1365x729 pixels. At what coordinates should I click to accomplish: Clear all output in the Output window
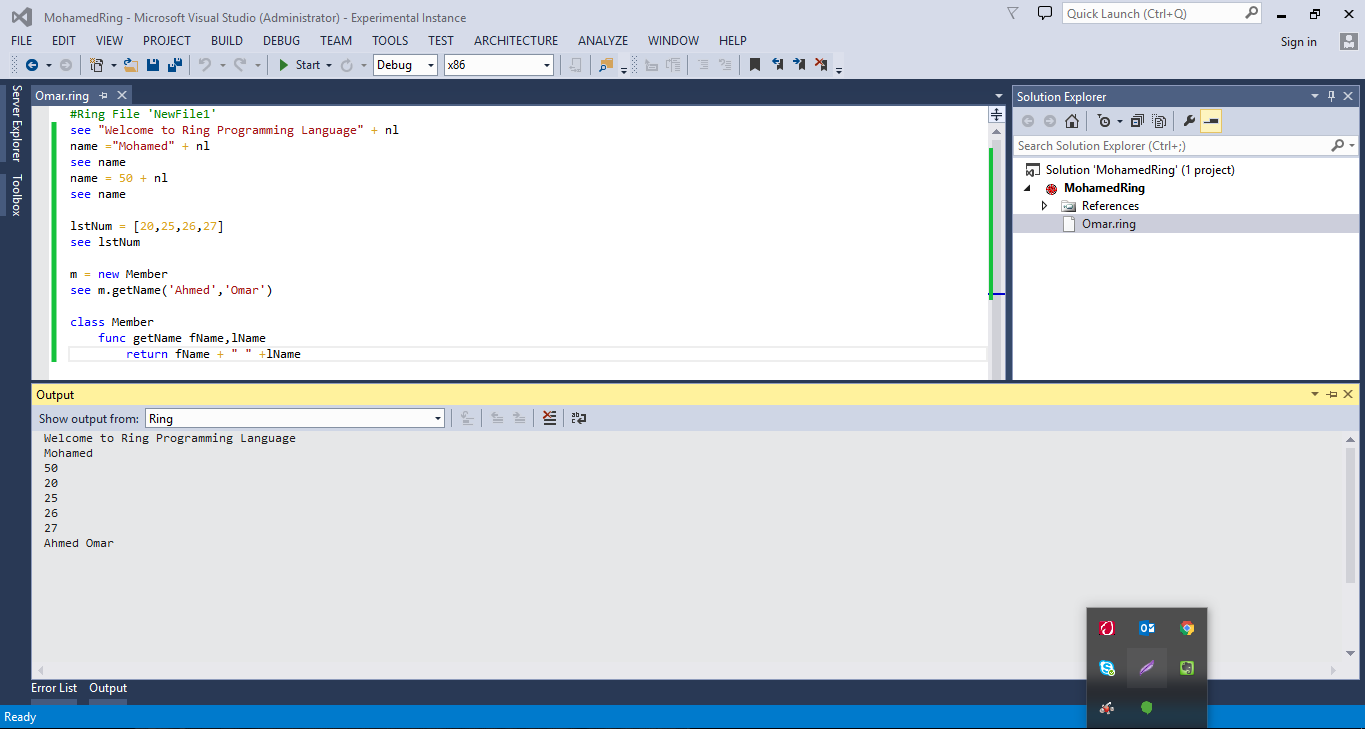click(549, 418)
